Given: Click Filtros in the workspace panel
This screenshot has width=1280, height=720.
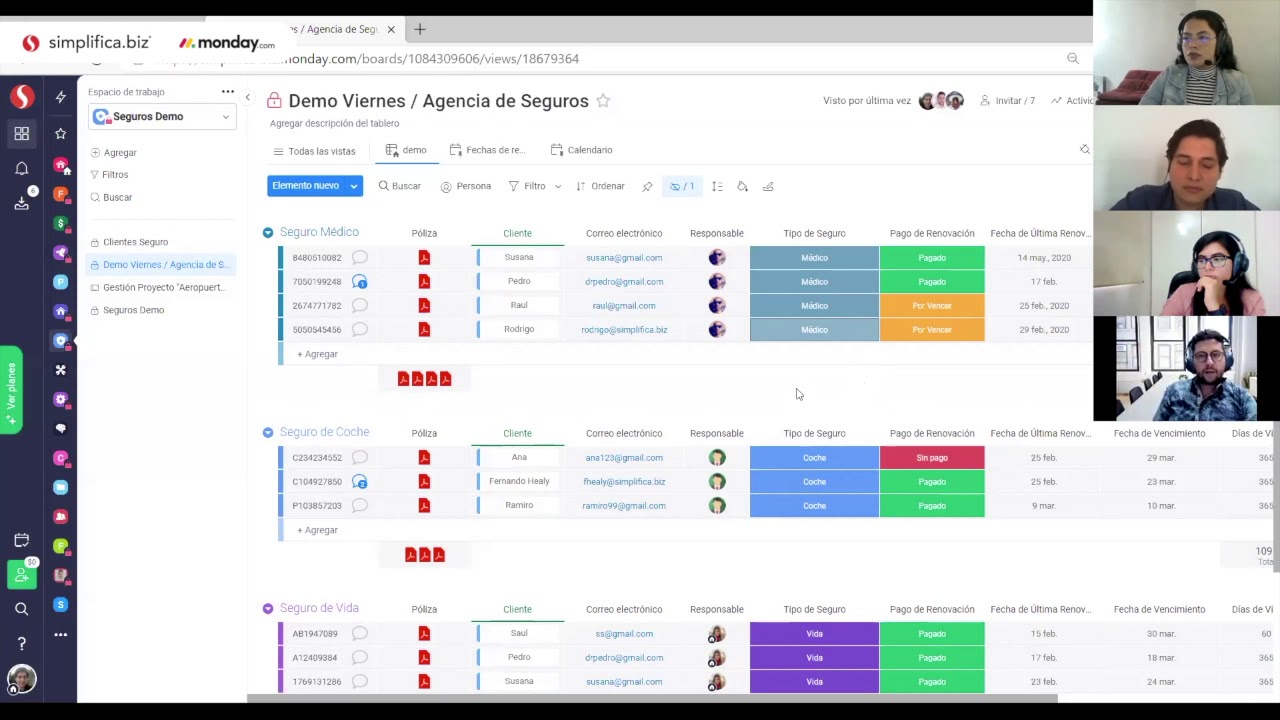Looking at the screenshot, I should (109, 175).
